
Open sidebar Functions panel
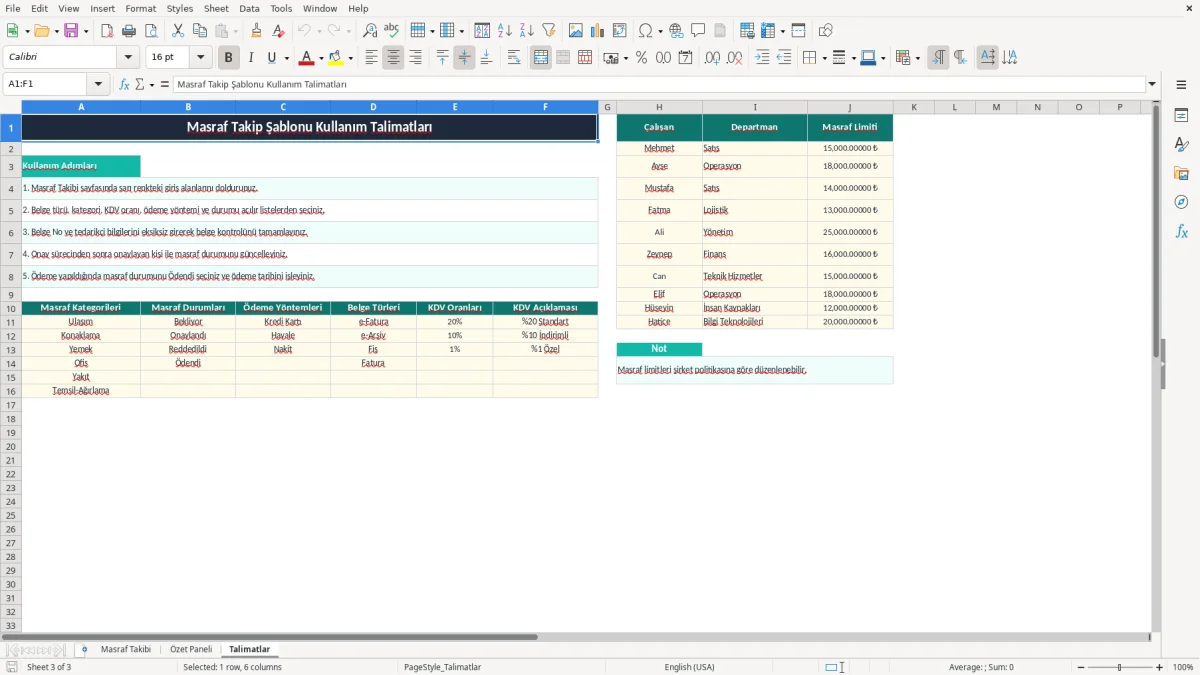1181,232
